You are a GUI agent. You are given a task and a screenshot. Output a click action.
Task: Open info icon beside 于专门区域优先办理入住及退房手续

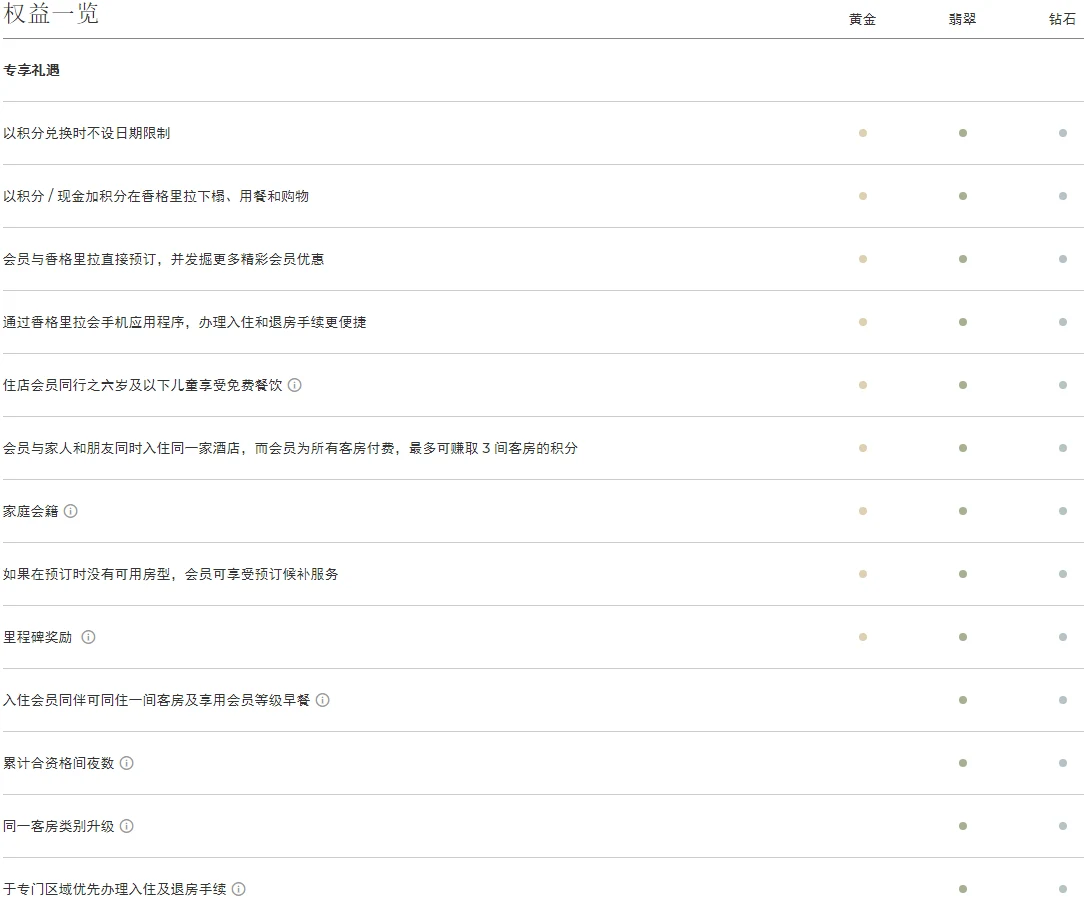(x=239, y=889)
